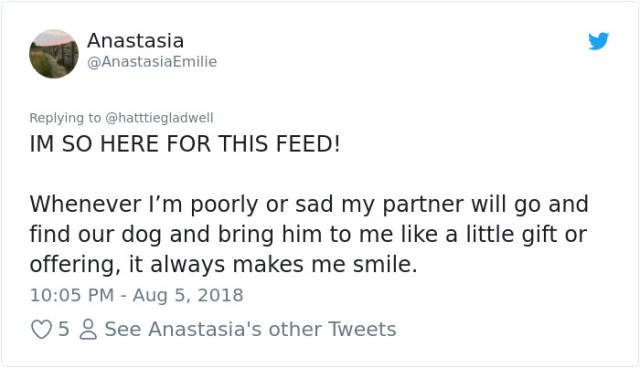640x368 pixels.
Task: Open See Anastasia's other Tweets
Action: [x=250, y=329]
